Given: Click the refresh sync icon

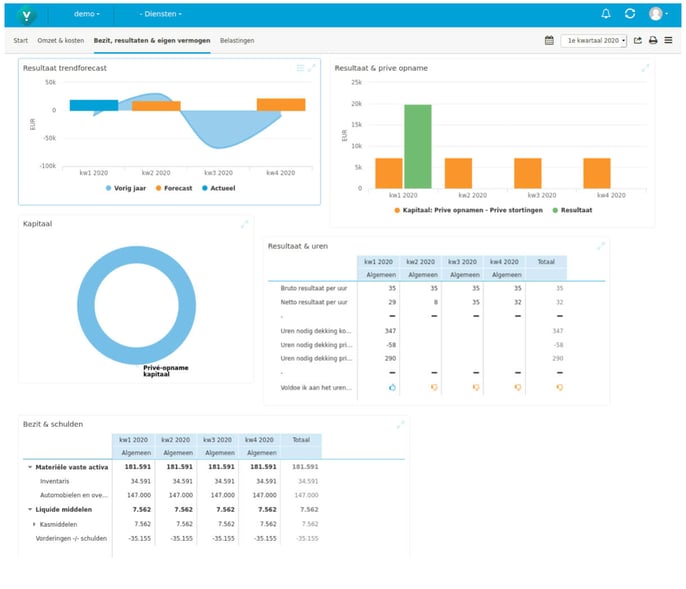Looking at the screenshot, I should pos(630,14).
